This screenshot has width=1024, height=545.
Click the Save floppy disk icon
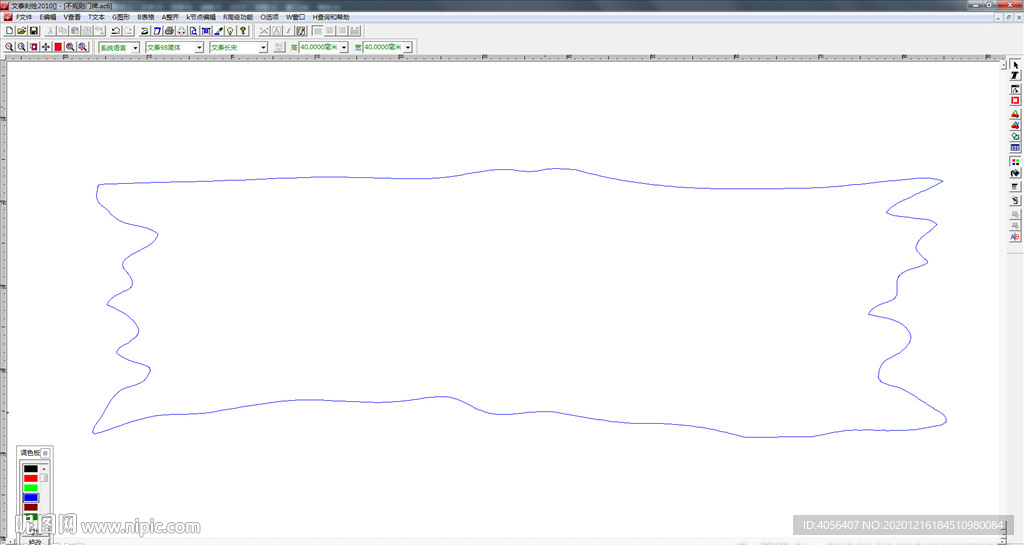click(x=33, y=31)
